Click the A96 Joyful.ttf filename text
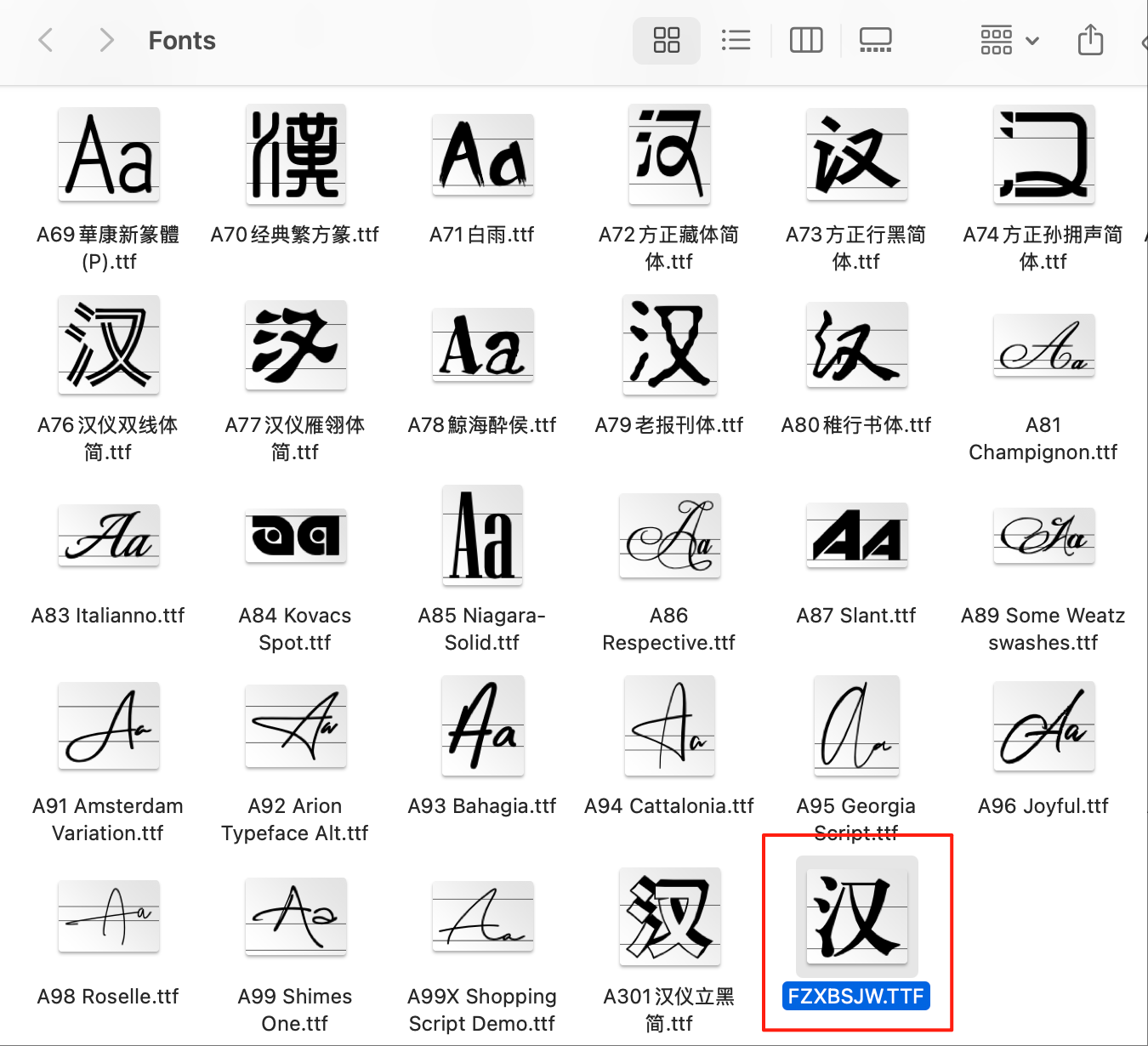1148x1046 pixels. tap(1043, 805)
